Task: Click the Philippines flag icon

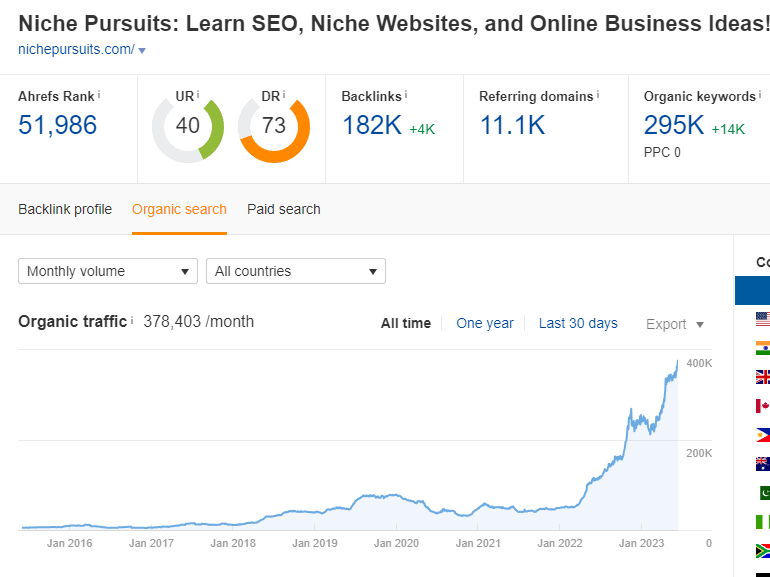Action: (763, 435)
